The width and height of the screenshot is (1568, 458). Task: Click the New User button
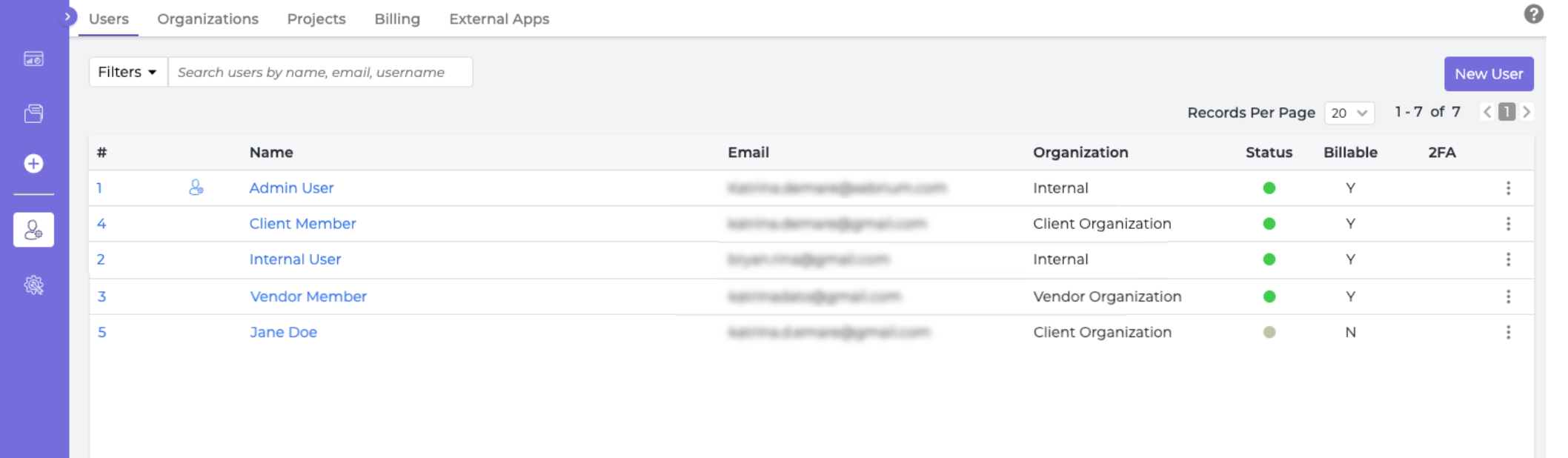click(x=1489, y=74)
